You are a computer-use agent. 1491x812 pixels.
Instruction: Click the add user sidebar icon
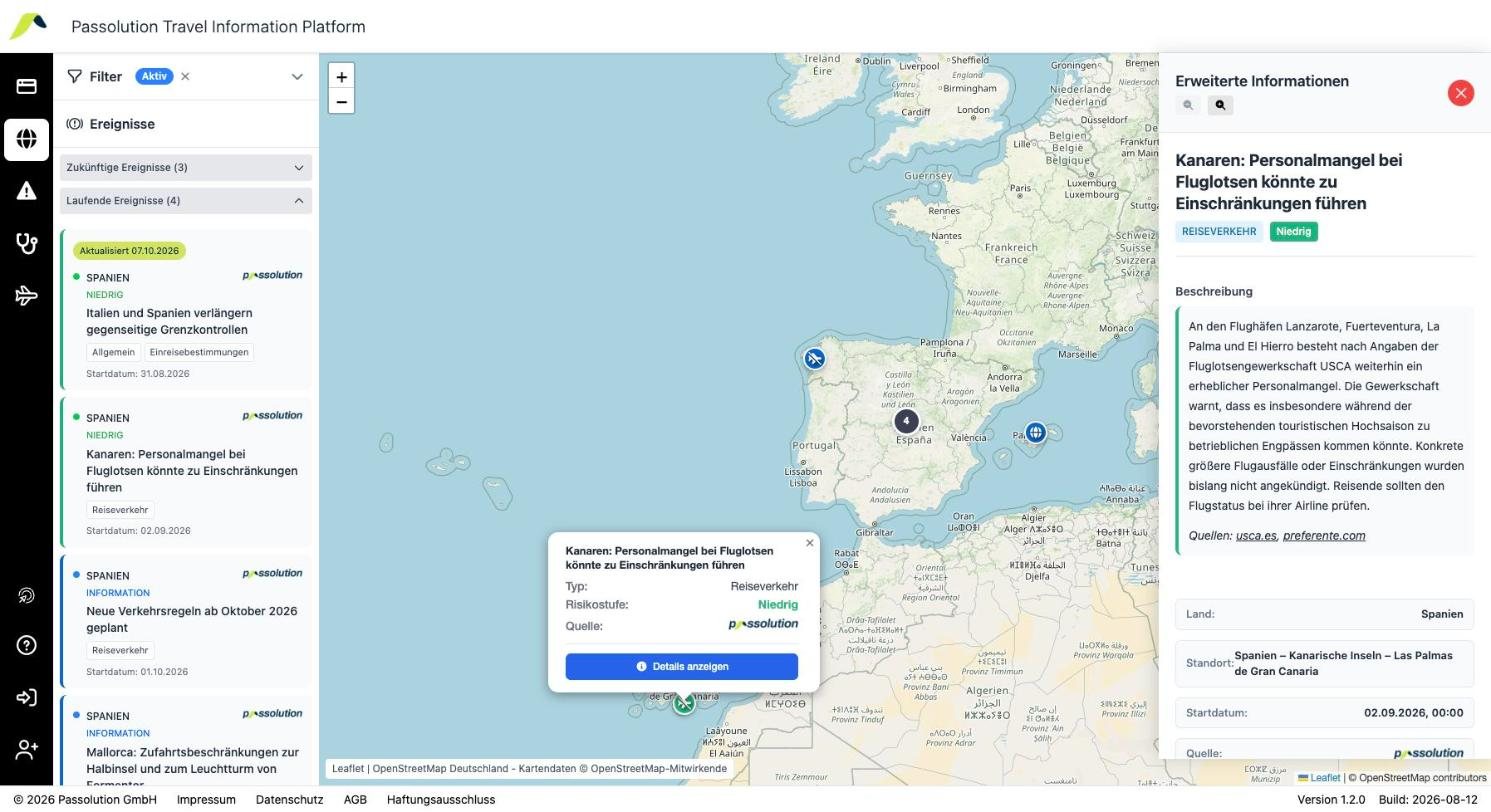26,749
